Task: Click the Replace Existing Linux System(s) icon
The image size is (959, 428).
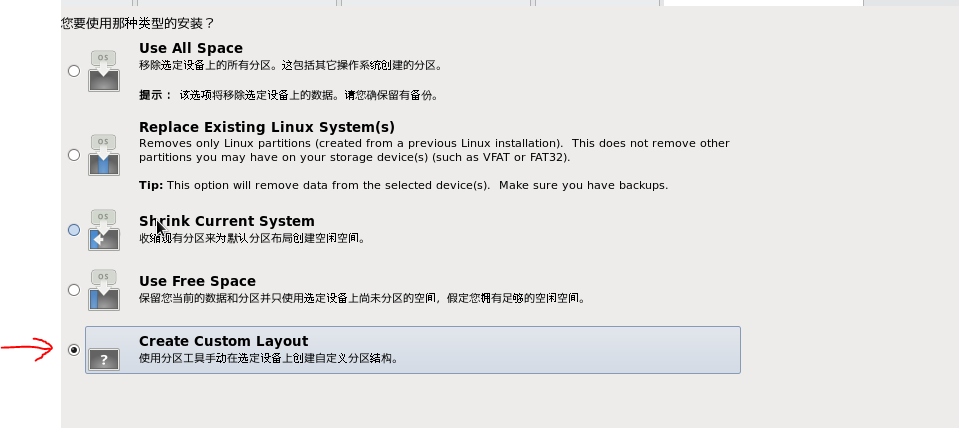Action: [104, 155]
